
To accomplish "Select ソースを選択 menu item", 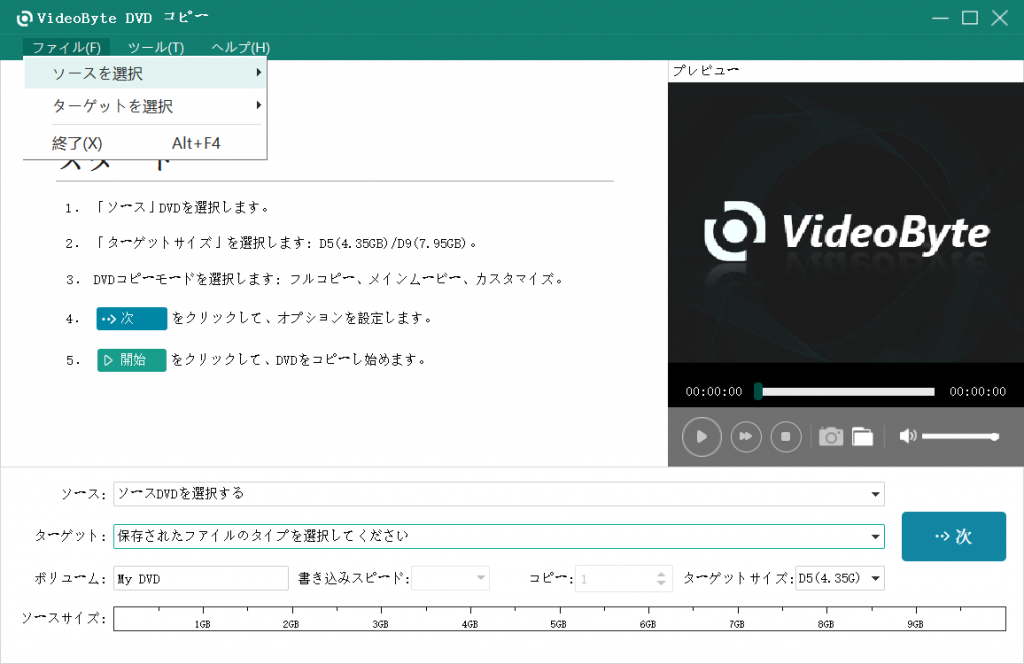I will (x=145, y=73).
